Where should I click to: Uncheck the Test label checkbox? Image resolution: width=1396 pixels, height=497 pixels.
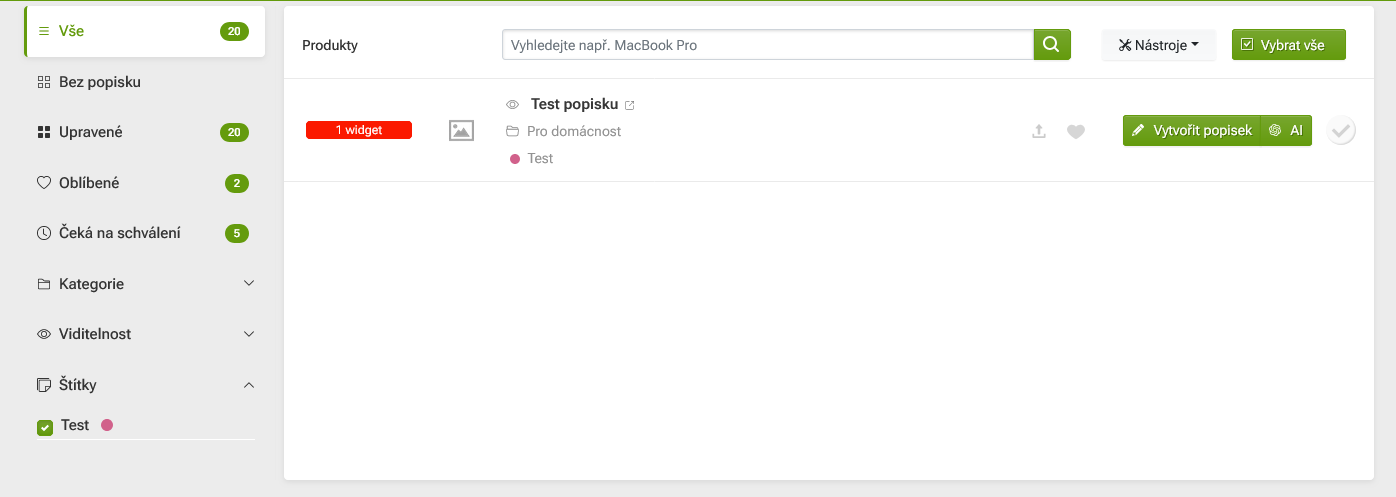[x=45, y=427]
